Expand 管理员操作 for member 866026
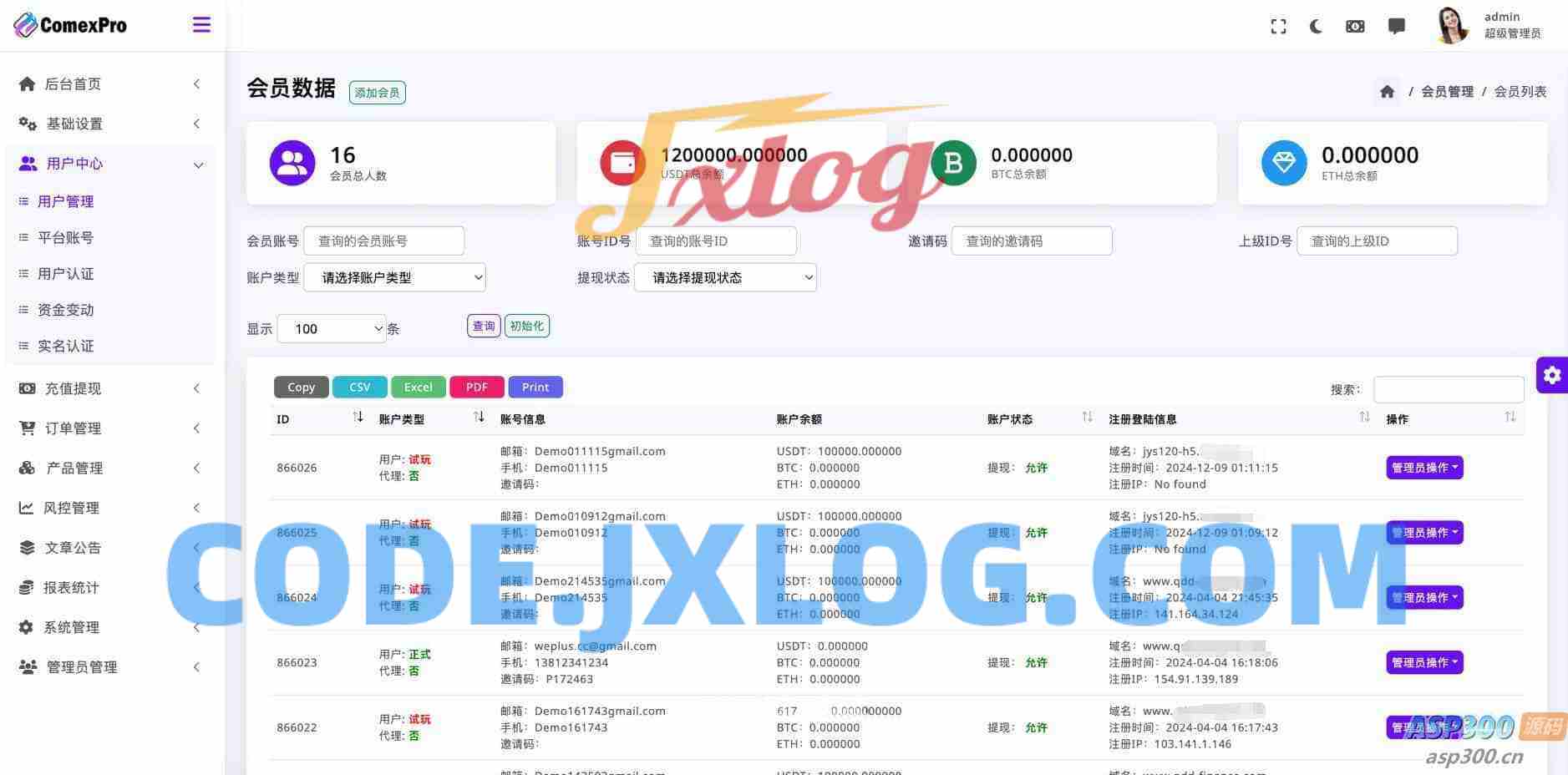1568x775 pixels. (x=1424, y=468)
